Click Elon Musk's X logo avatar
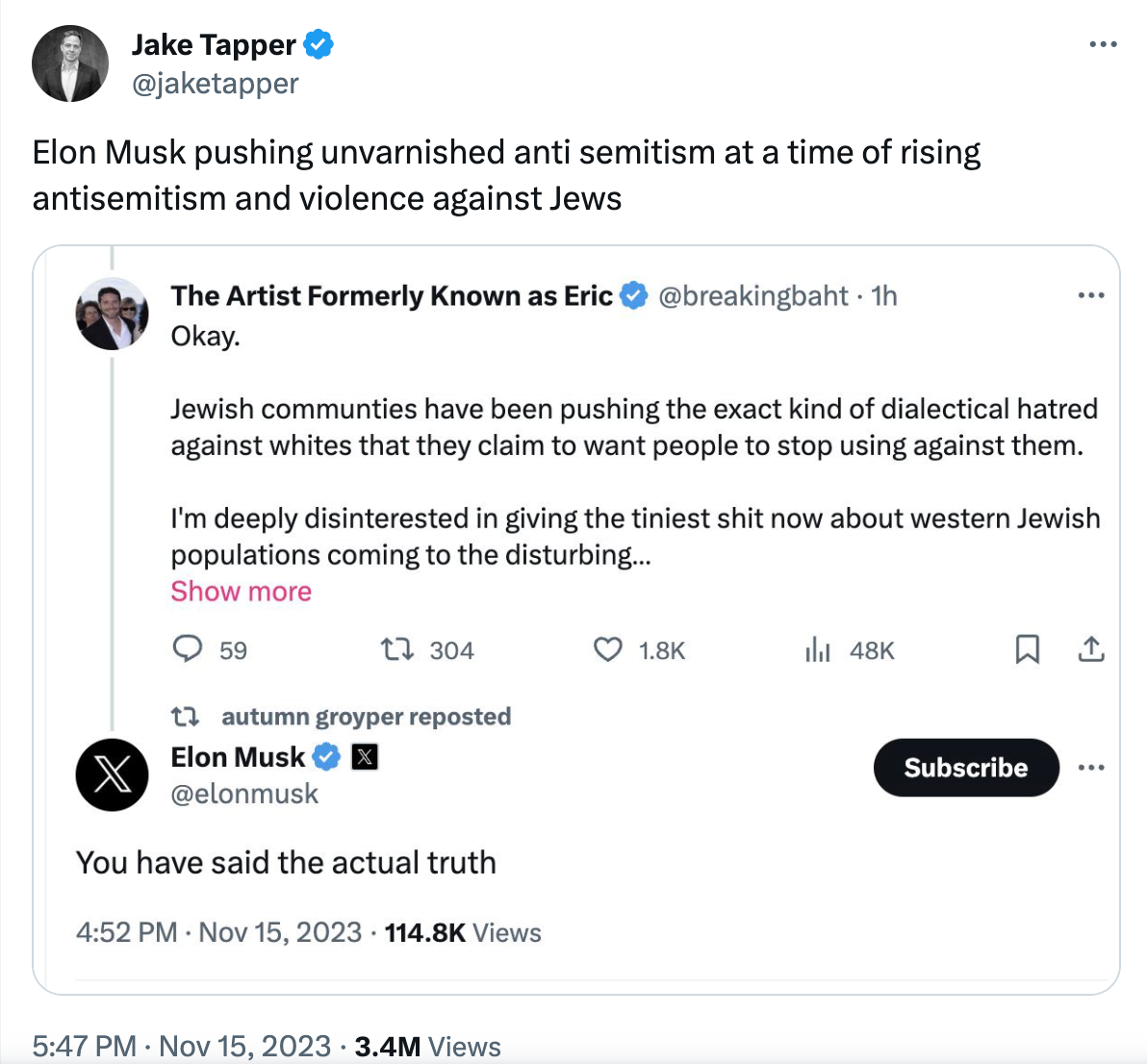 coord(112,774)
